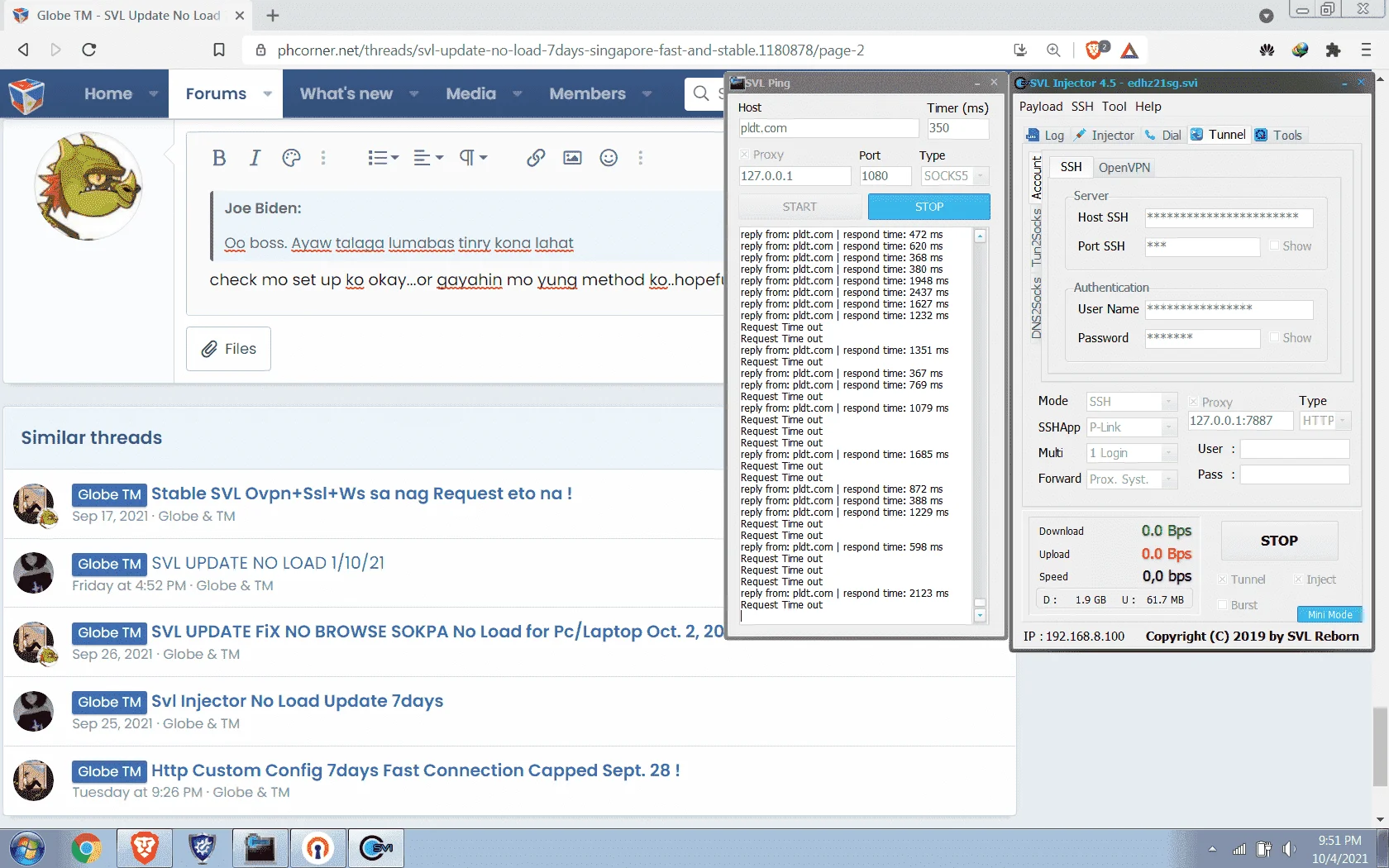Toggle Proxy checkbox in SVL Injector
The height and width of the screenshot is (868, 1389).
[x=1193, y=402]
